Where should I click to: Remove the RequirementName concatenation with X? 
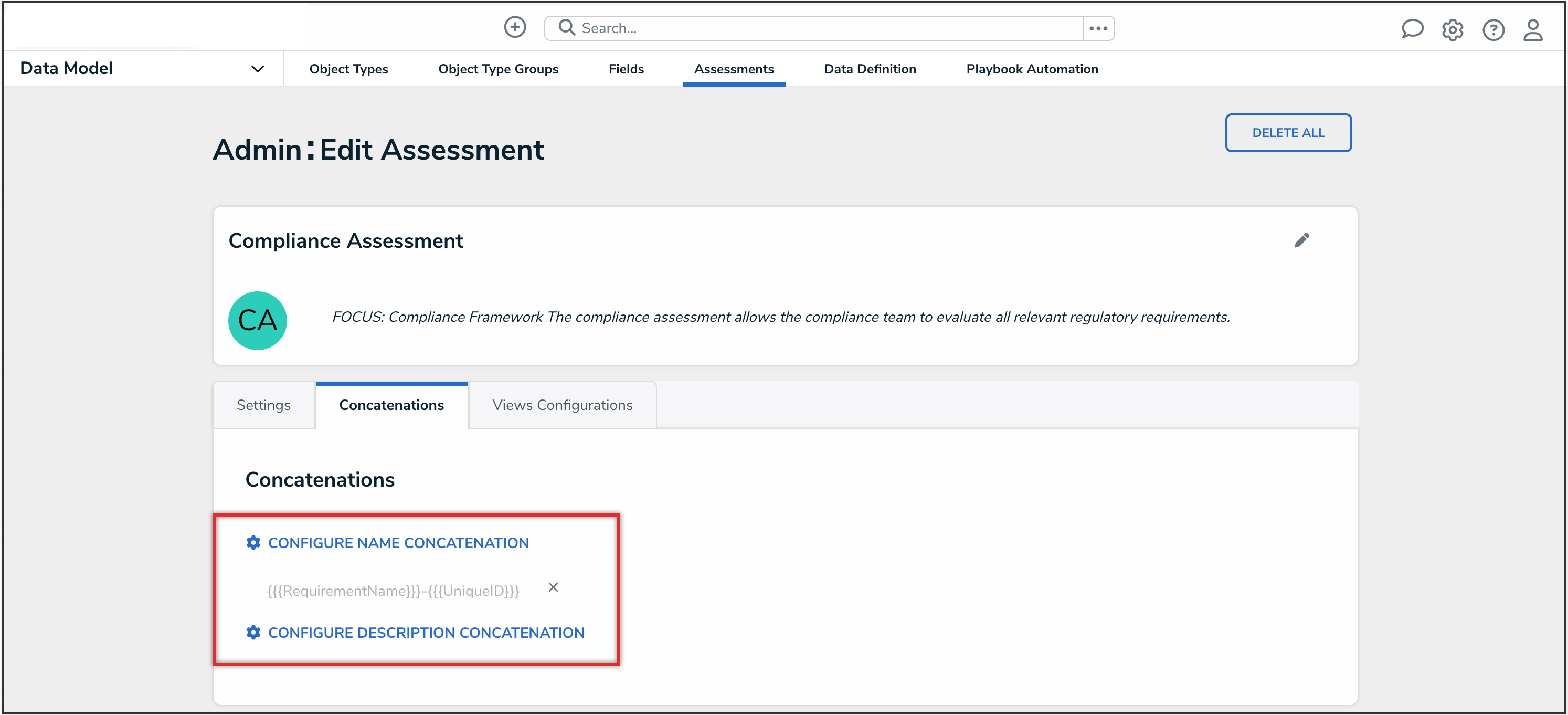pos(553,587)
